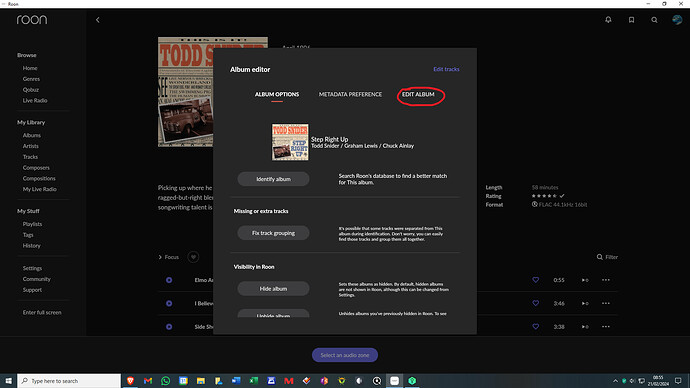The height and width of the screenshot is (388, 690).
Task: Toggle the heart favorite for 3:46 track
Action: (536, 303)
